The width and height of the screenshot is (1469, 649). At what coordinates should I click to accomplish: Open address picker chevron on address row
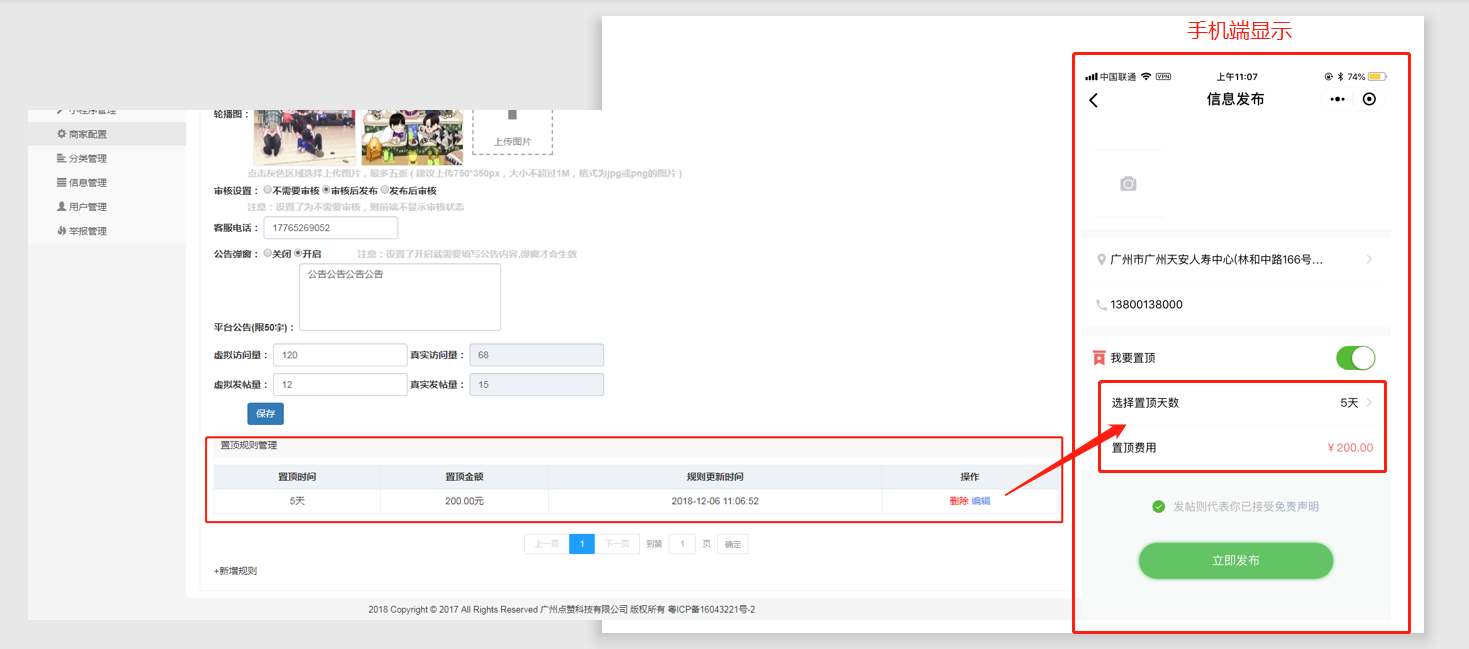1369,260
